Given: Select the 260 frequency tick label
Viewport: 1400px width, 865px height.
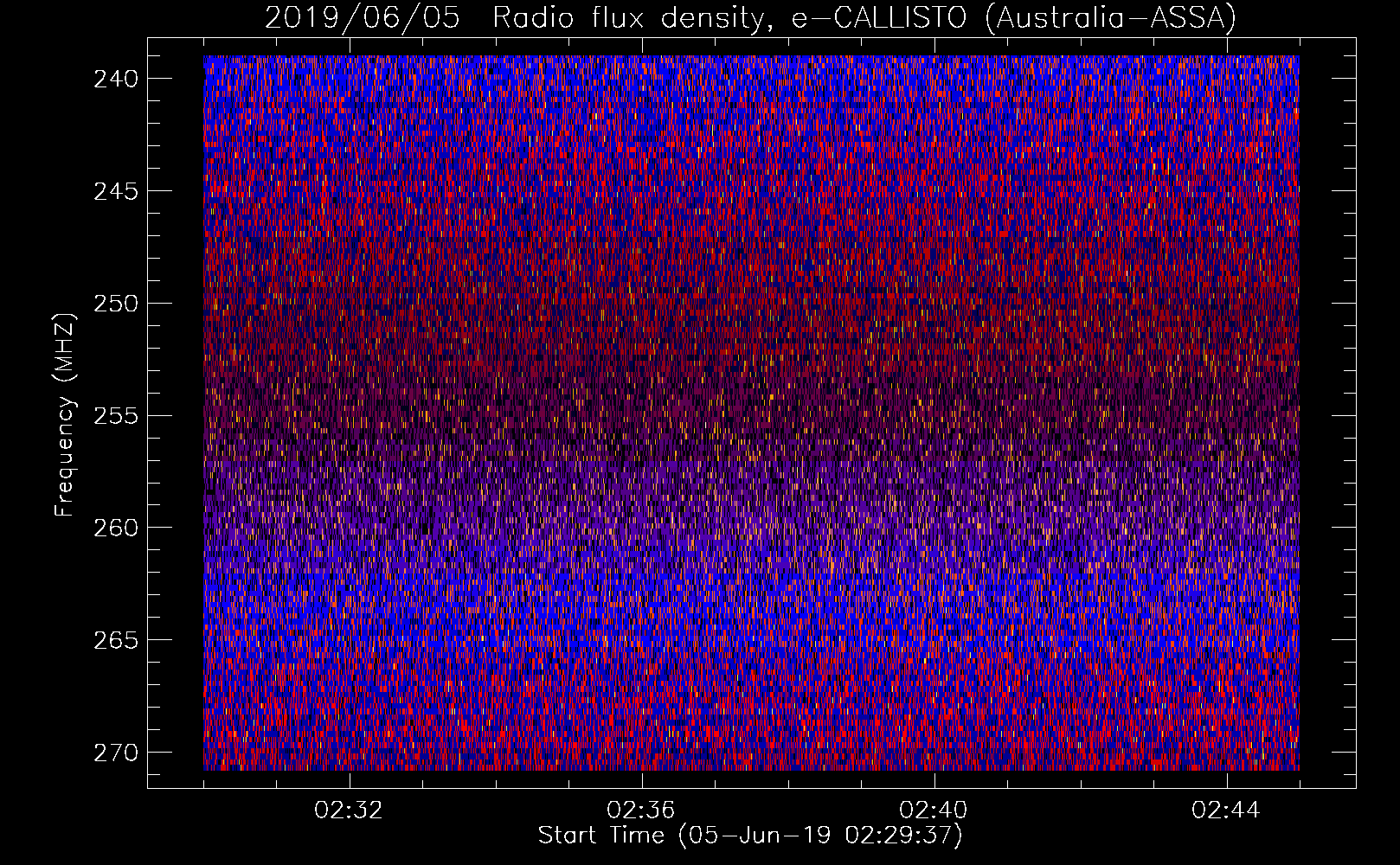Looking at the screenshot, I should tap(115, 528).
